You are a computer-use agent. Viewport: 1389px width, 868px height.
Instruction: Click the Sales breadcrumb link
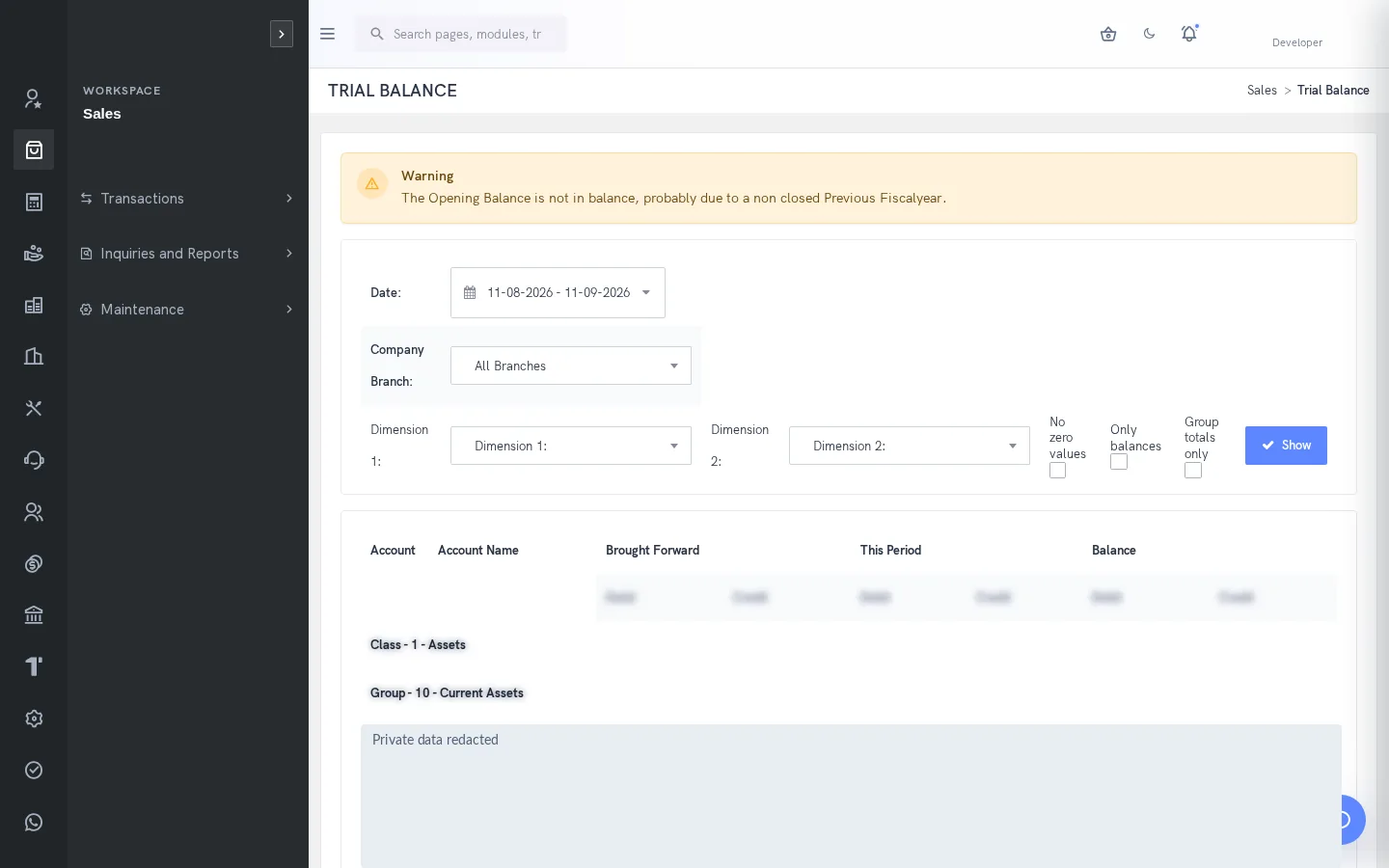click(1262, 91)
